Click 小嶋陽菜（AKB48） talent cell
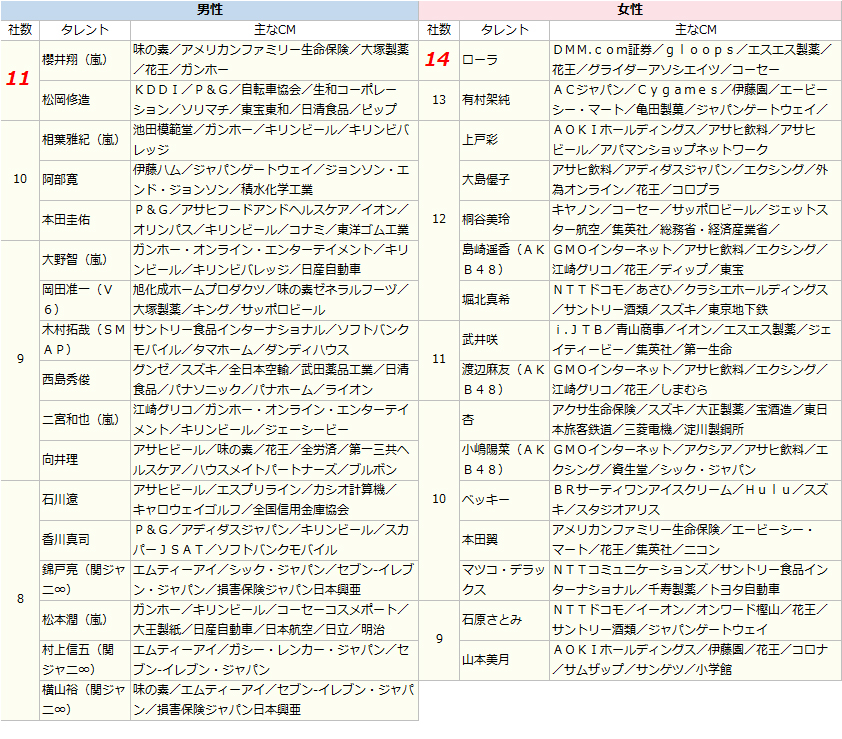 click(504, 460)
